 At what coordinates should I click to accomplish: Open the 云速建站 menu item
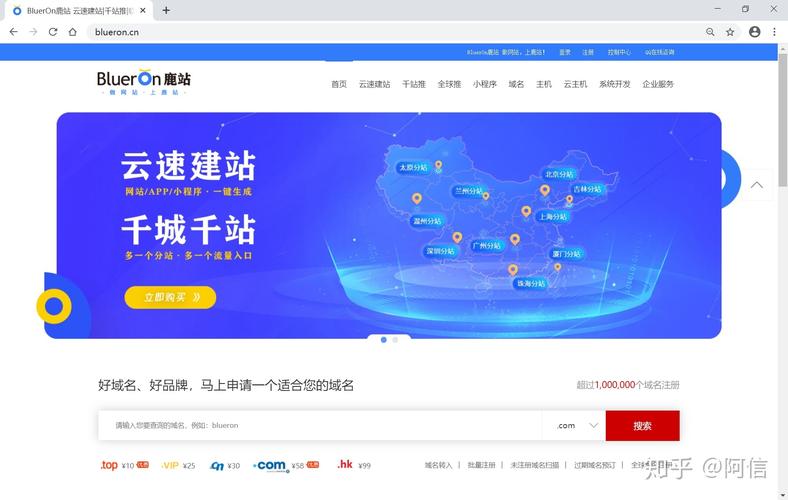tap(374, 84)
